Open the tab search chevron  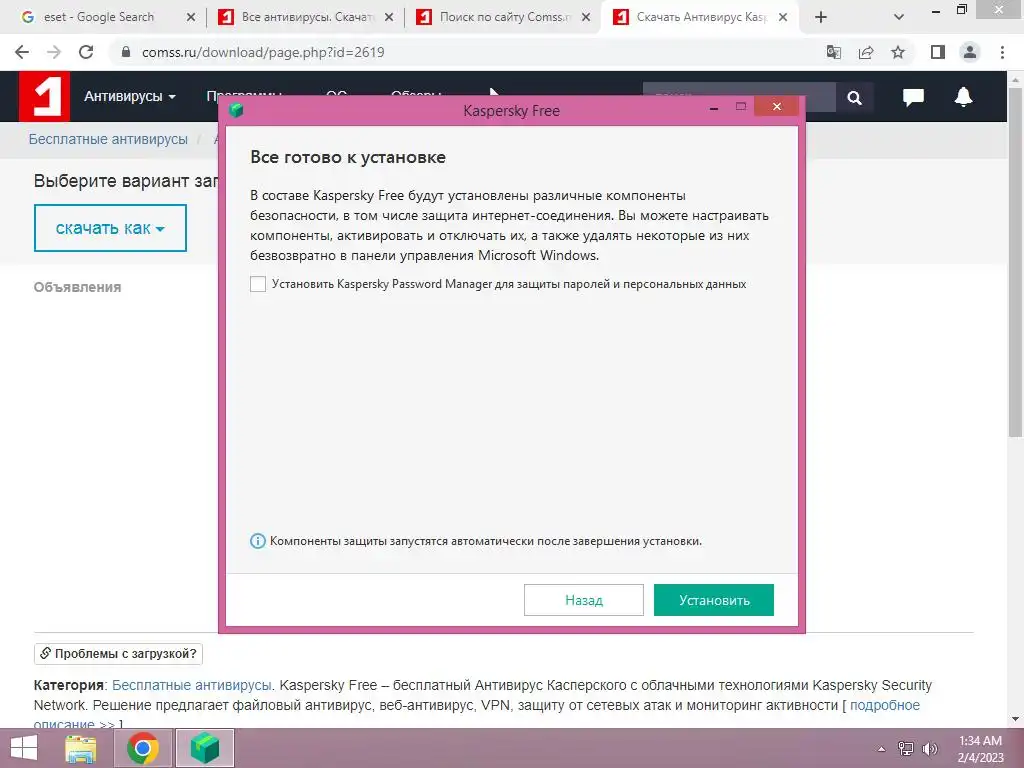[x=899, y=18]
